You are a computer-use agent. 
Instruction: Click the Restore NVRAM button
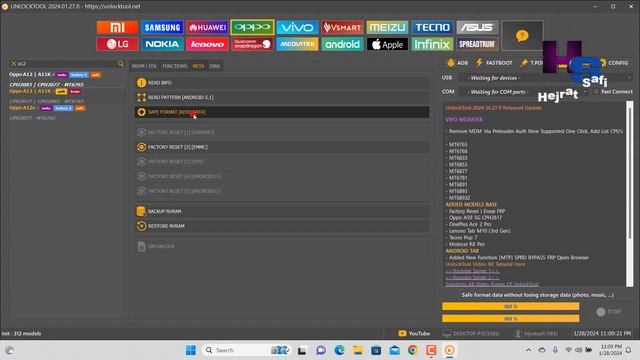282,226
